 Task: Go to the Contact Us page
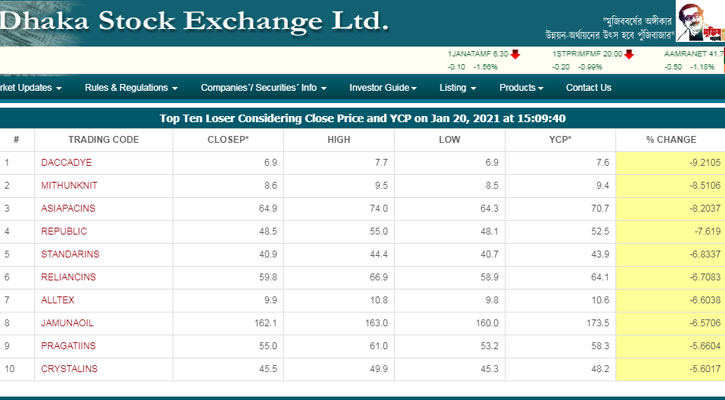[x=588, y=88]
